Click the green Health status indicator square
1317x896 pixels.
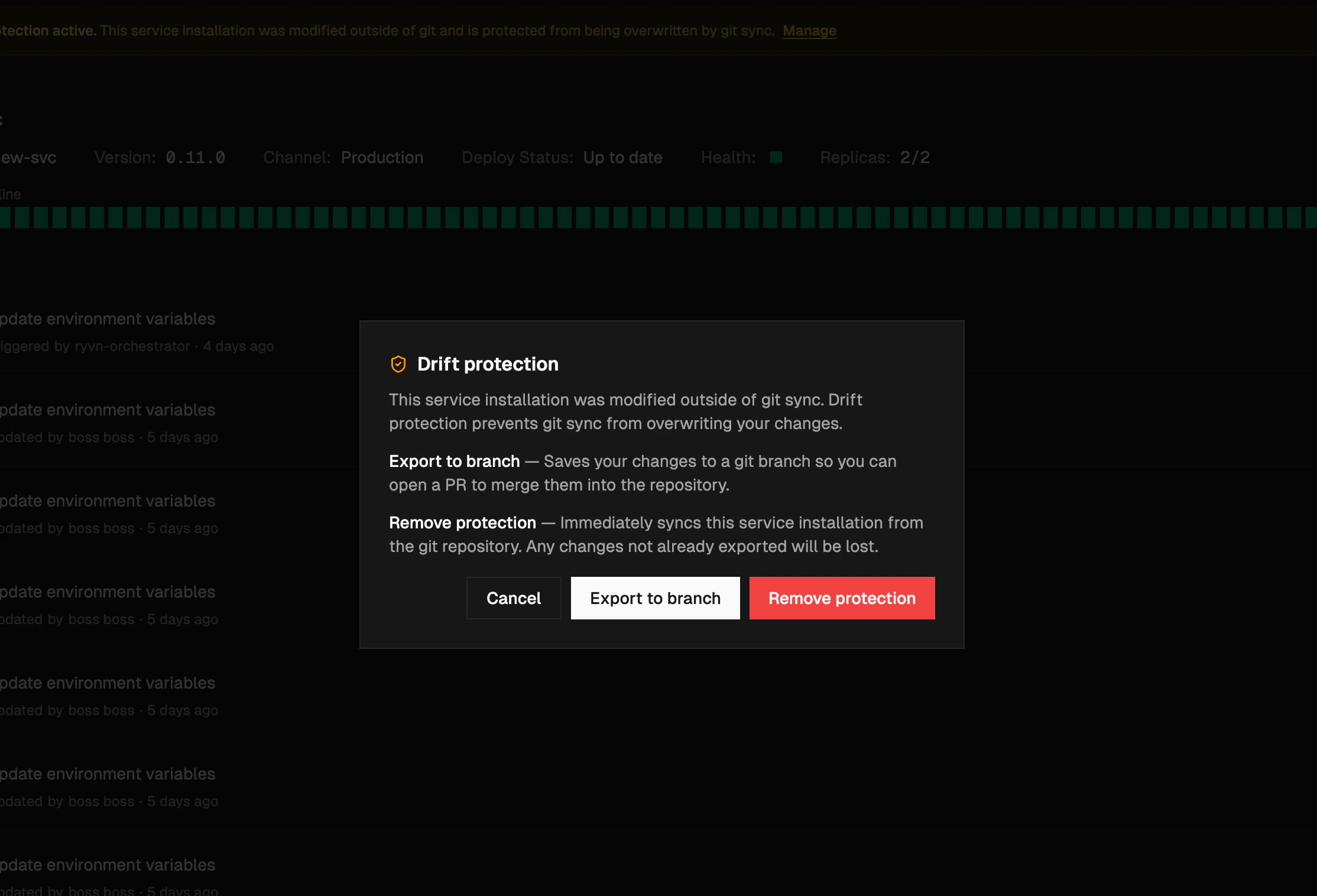tap(776, 157)
